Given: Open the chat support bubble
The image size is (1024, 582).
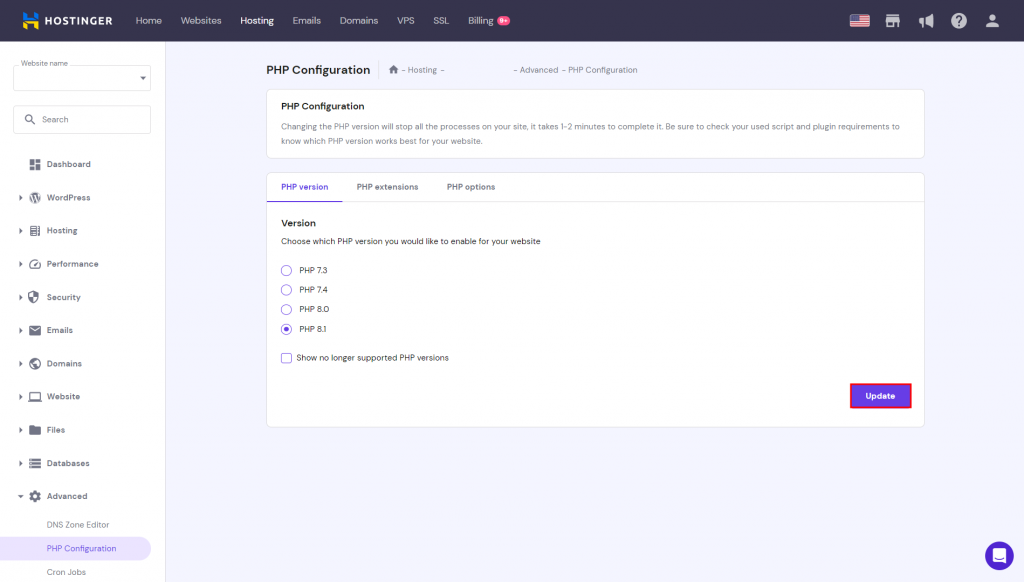Looking at the screenshot, I should pos(998,556).
